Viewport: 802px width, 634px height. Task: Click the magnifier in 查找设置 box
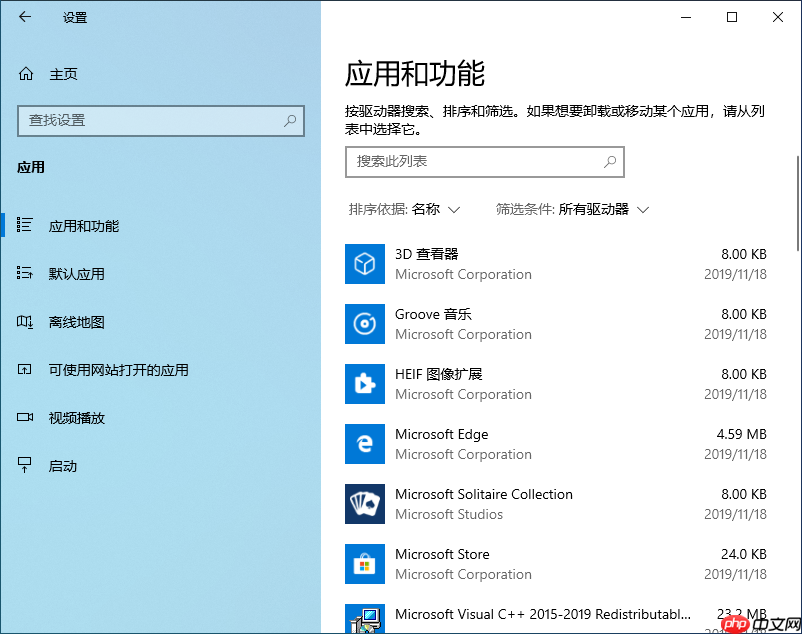(290, 121)
